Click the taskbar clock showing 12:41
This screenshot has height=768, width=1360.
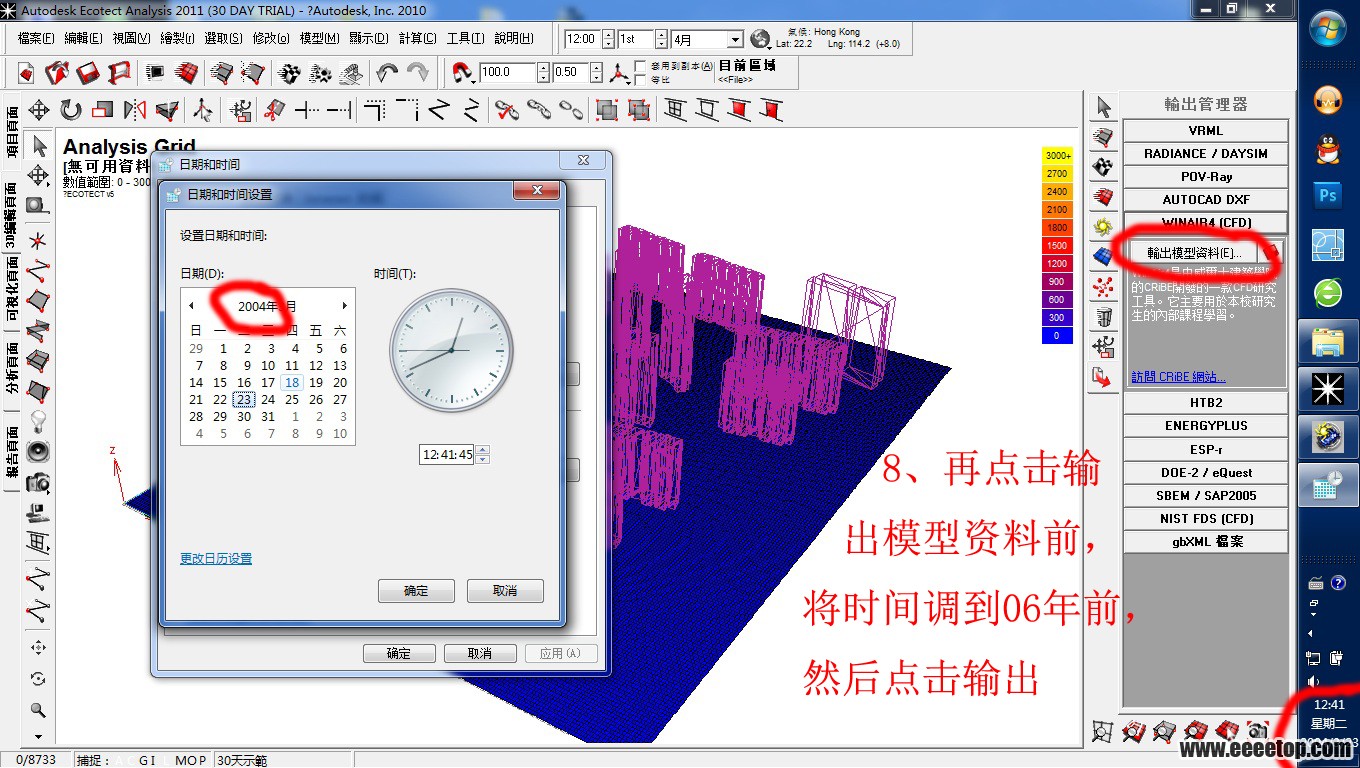coord(1330,705)
